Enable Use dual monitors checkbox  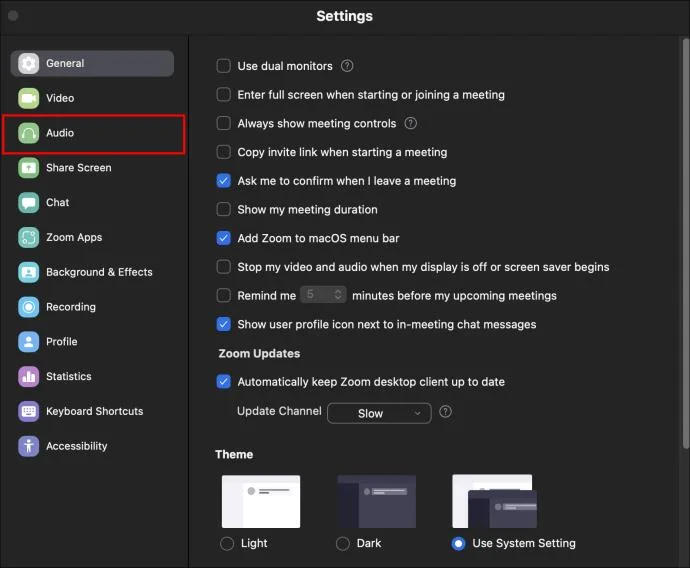(224, 66)
